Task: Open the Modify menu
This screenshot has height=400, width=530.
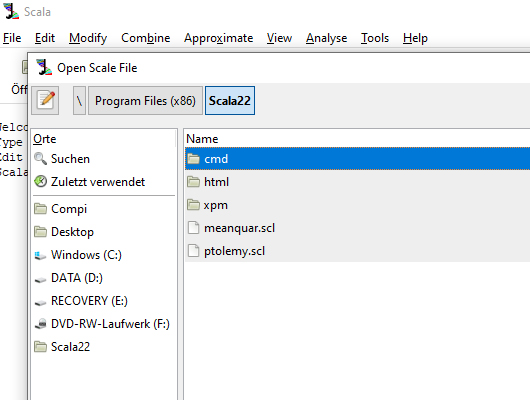Action: coord(88,38)
